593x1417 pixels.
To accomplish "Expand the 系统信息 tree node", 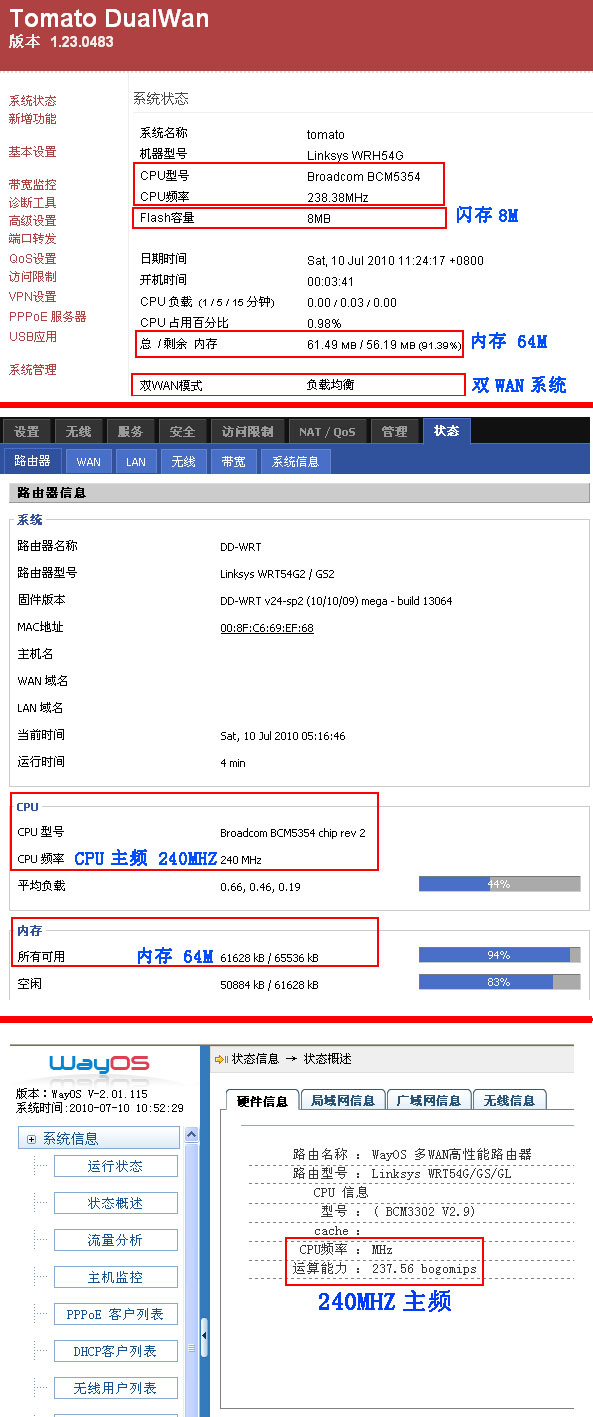I will [x=32, y=1139].
